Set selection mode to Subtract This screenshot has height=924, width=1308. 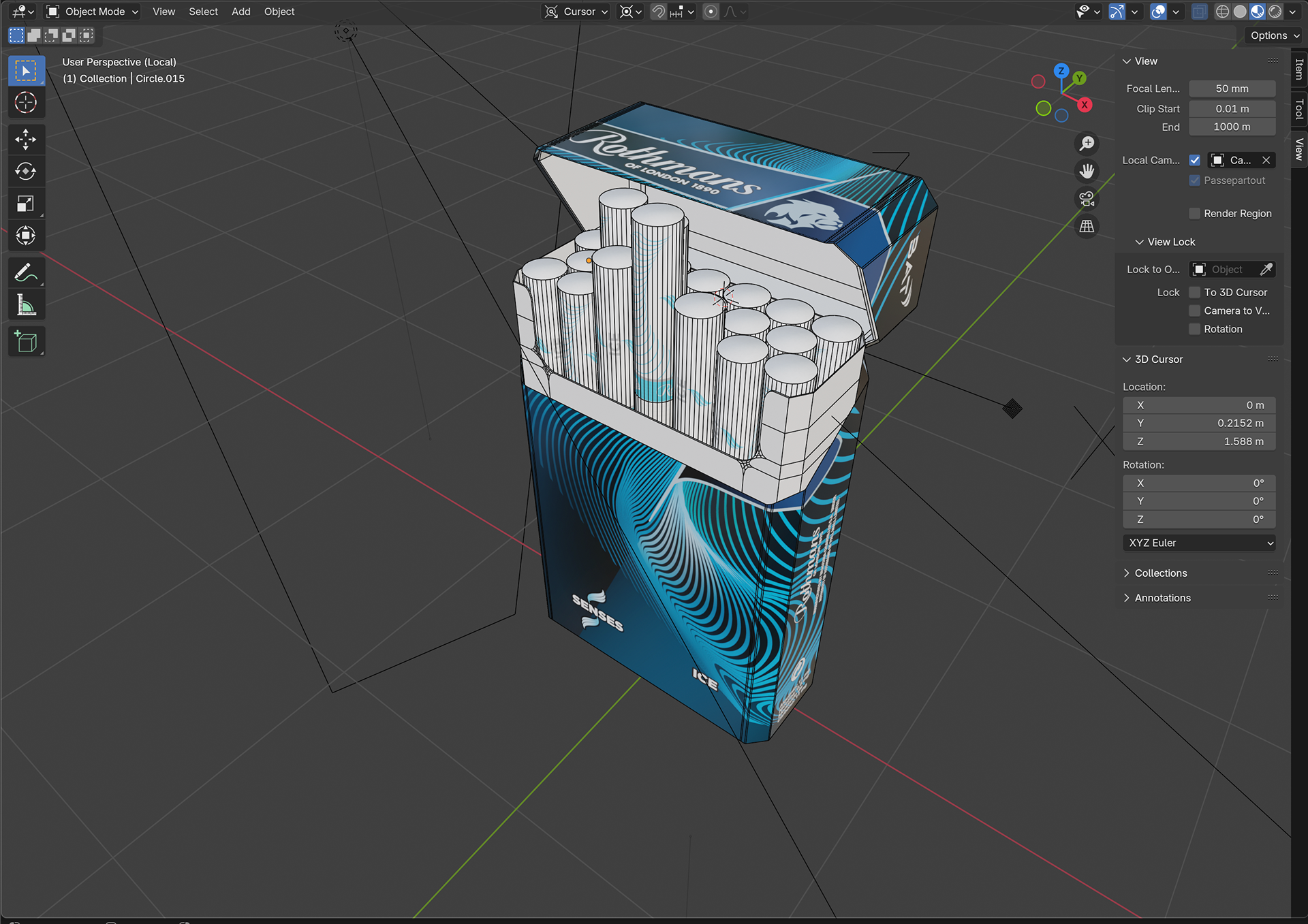(x=51, y=35)
